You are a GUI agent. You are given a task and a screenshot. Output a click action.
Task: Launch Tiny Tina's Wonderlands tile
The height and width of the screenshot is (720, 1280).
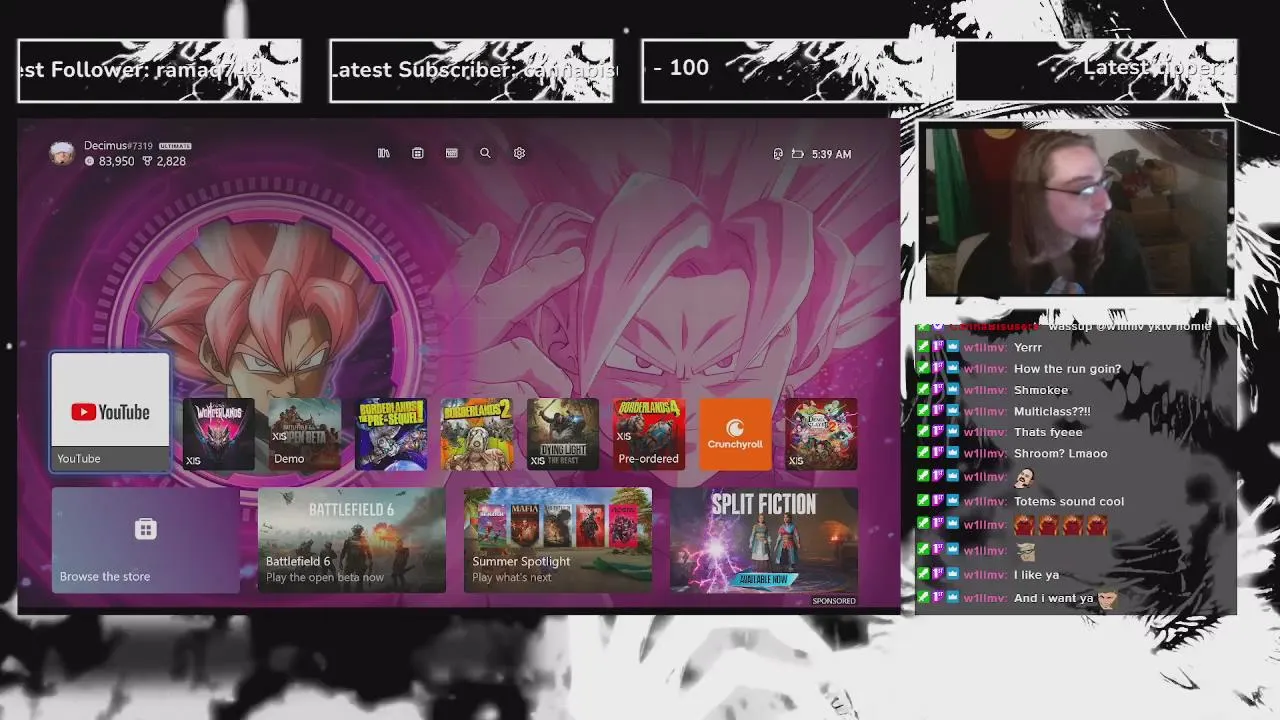(219, 434)
